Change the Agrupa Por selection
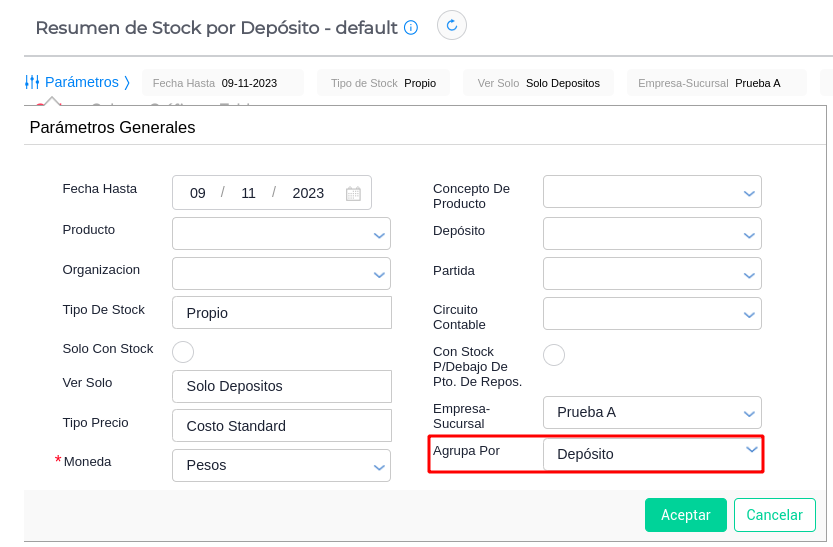 [x=652, y=454]
